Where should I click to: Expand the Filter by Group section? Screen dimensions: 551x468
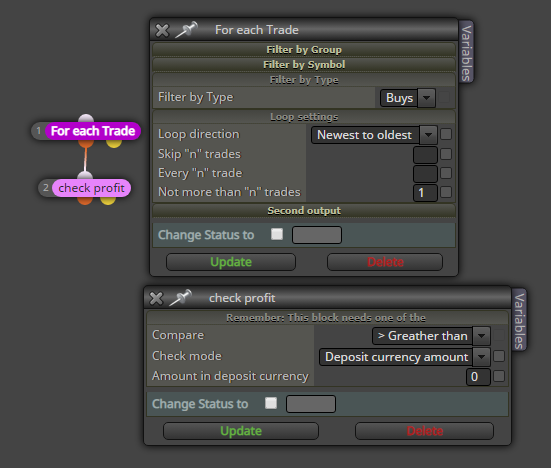click(x=304, y=50)
